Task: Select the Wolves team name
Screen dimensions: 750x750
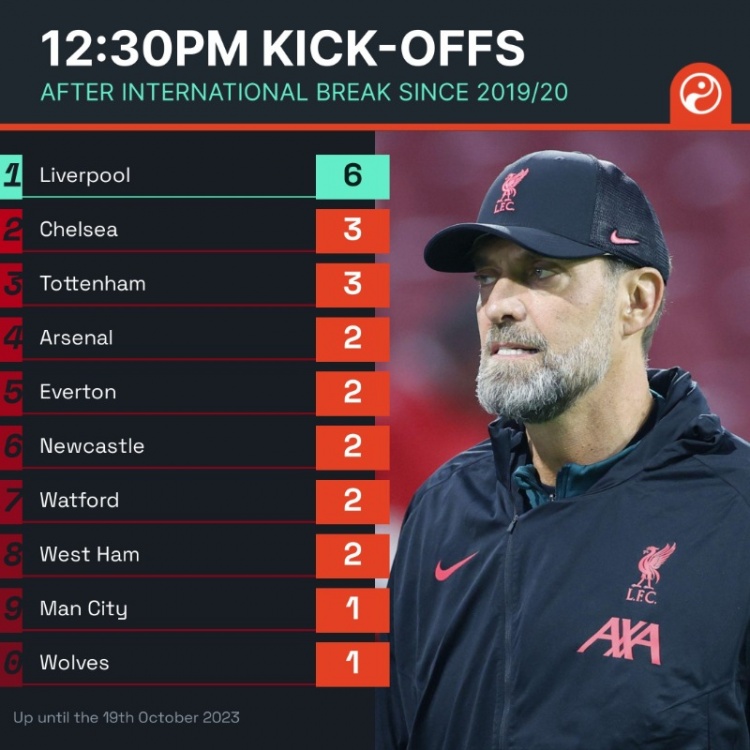Action: point(75,663)
